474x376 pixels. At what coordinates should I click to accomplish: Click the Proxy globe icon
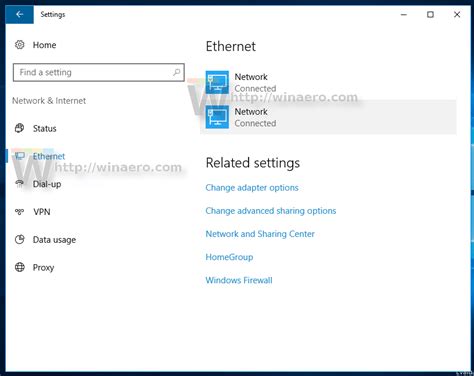20,267
